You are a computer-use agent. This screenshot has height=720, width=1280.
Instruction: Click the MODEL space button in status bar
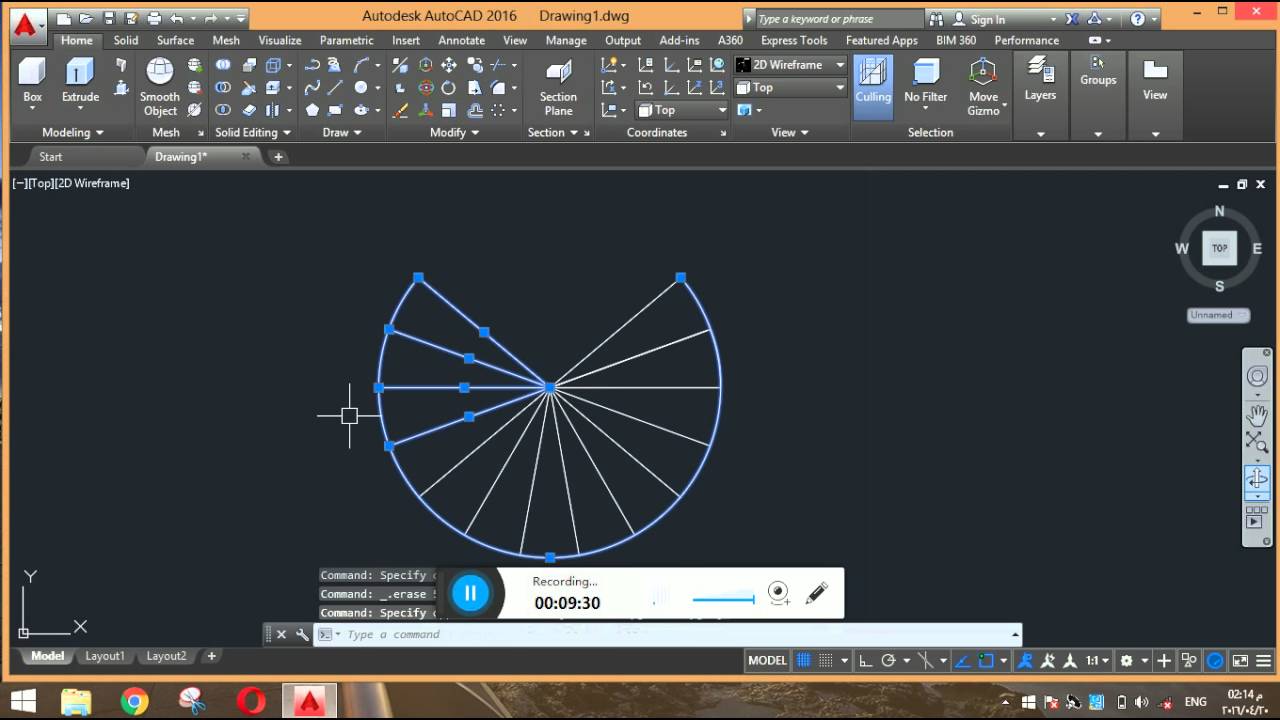(x=767, y=660)
